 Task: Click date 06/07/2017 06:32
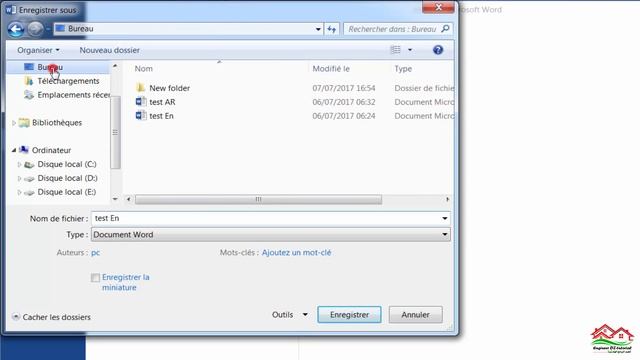pyautogui.click(x=344, y=102)
